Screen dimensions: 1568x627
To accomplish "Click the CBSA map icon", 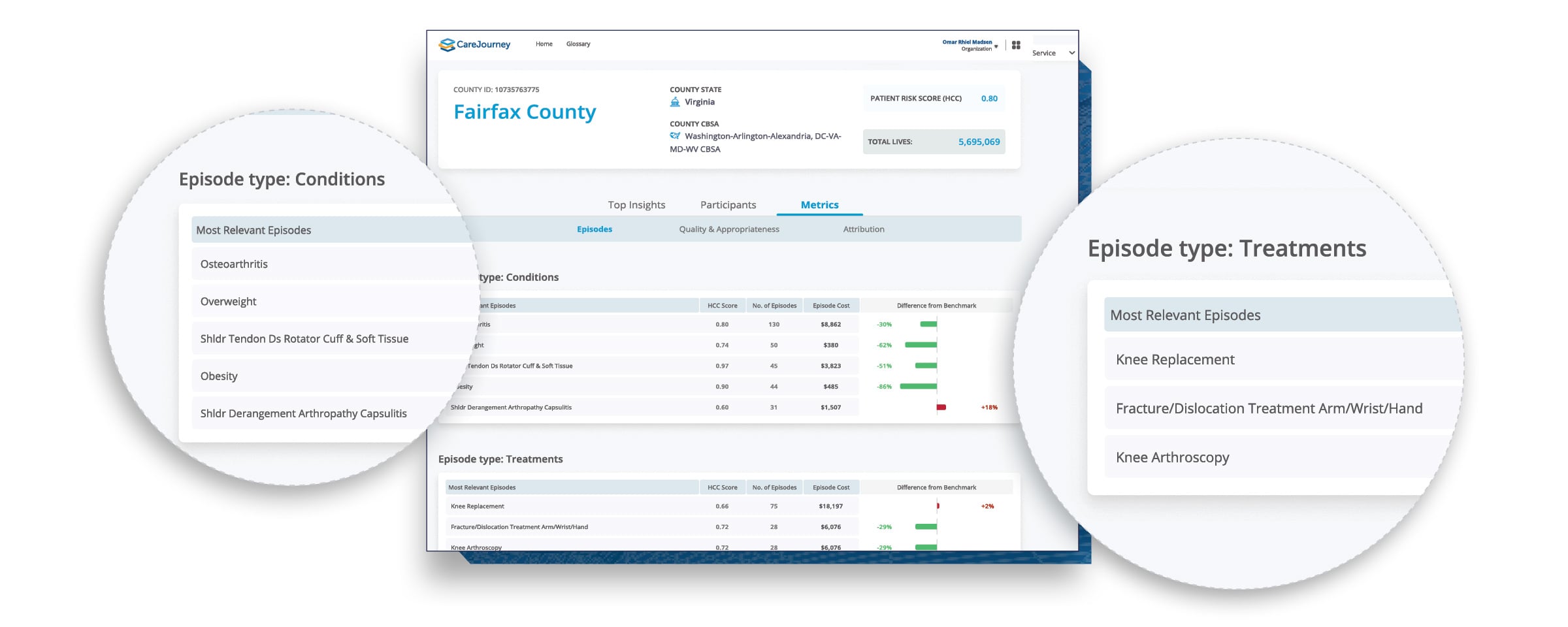I will (675, 136).
